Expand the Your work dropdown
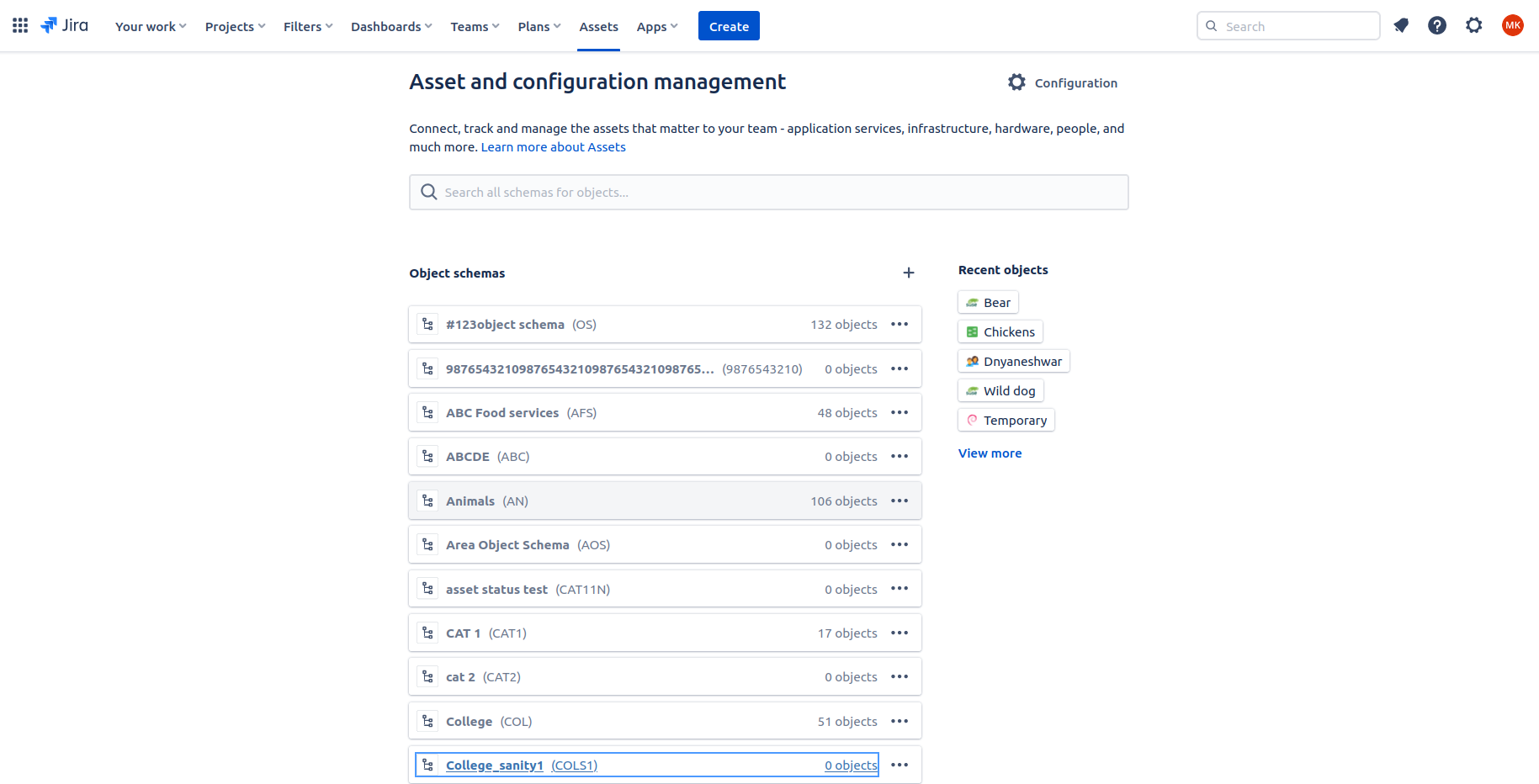The height and width of the screenshot is (784, 1539). (151, 27)
